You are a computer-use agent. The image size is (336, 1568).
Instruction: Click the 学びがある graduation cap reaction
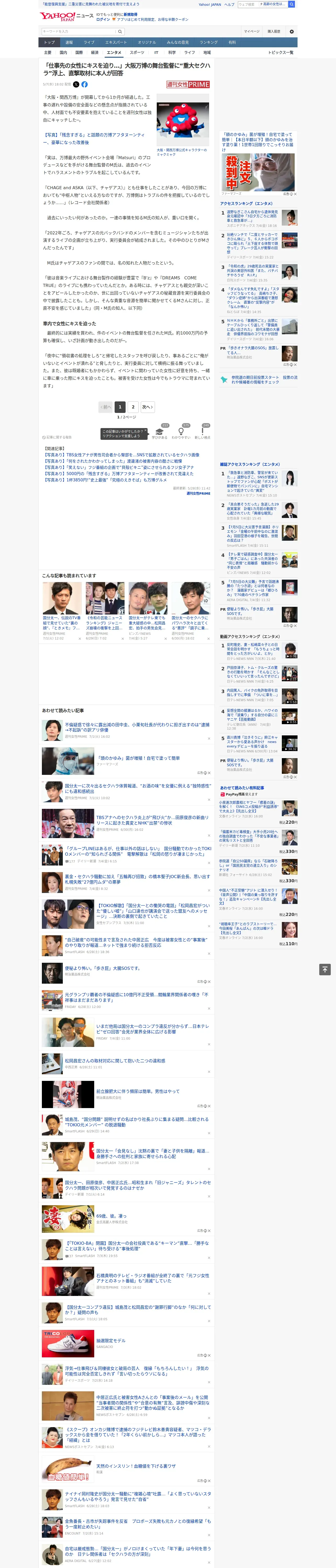pos(160,432)
